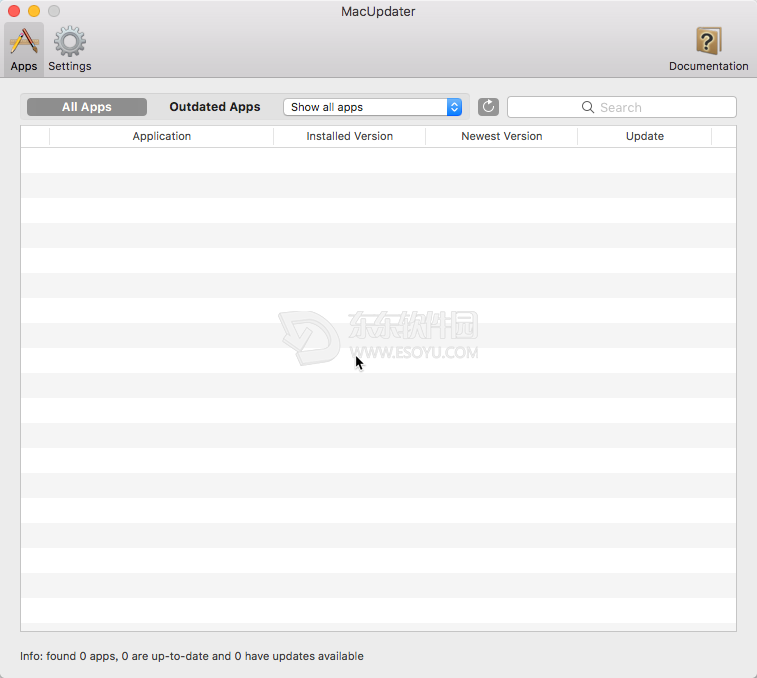Open the Apps toolbar tab
The height and width of the screenshot is (678, 757).
tap(24, 49)
